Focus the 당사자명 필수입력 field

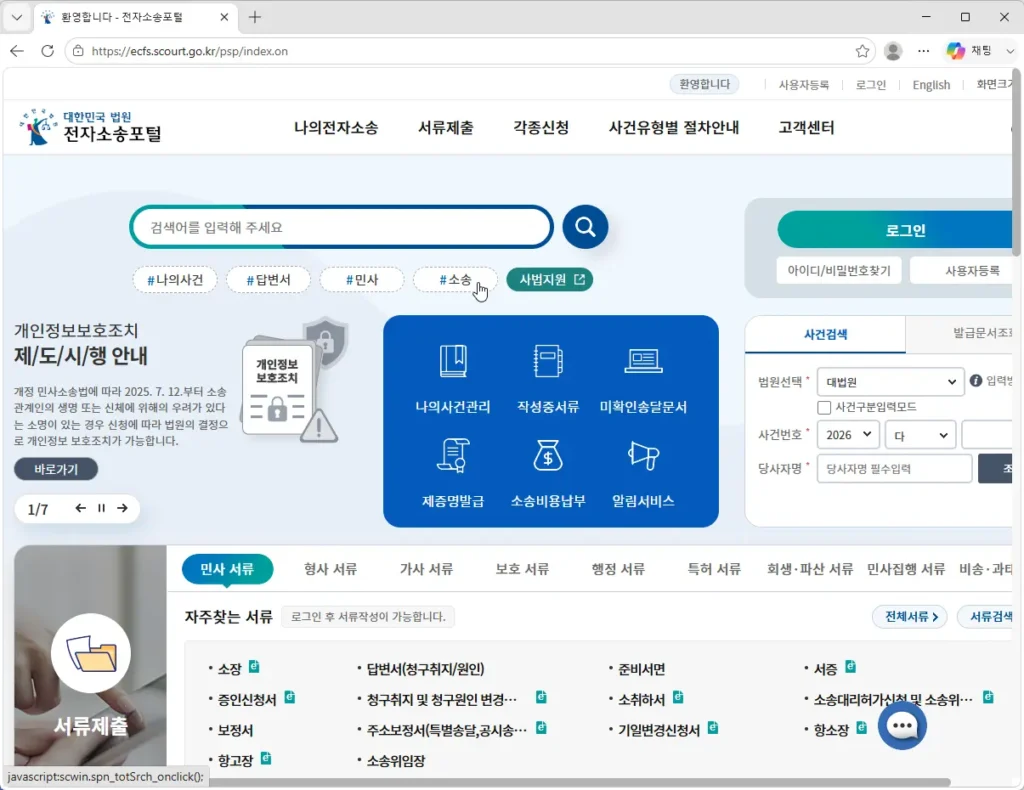(894, 469)
